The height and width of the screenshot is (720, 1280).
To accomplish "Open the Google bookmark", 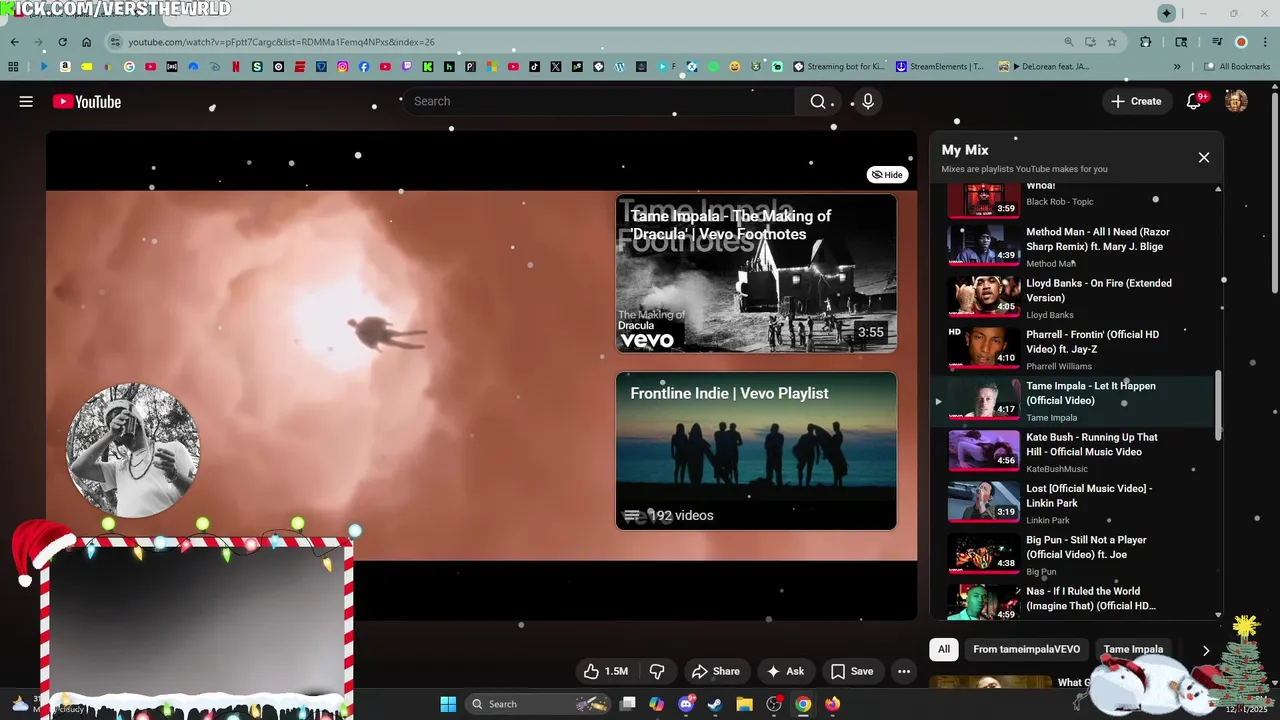I will click(x=129, y=66).
